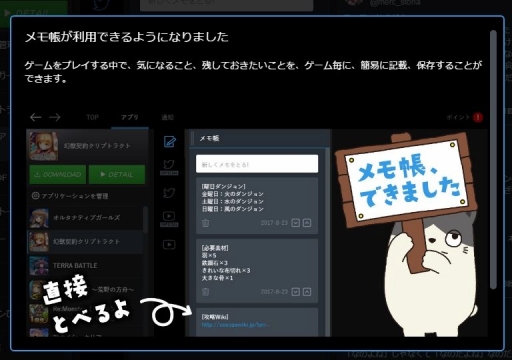Click the lower Twitter bird icon
The image size is (512, 360).
point(169,193)
